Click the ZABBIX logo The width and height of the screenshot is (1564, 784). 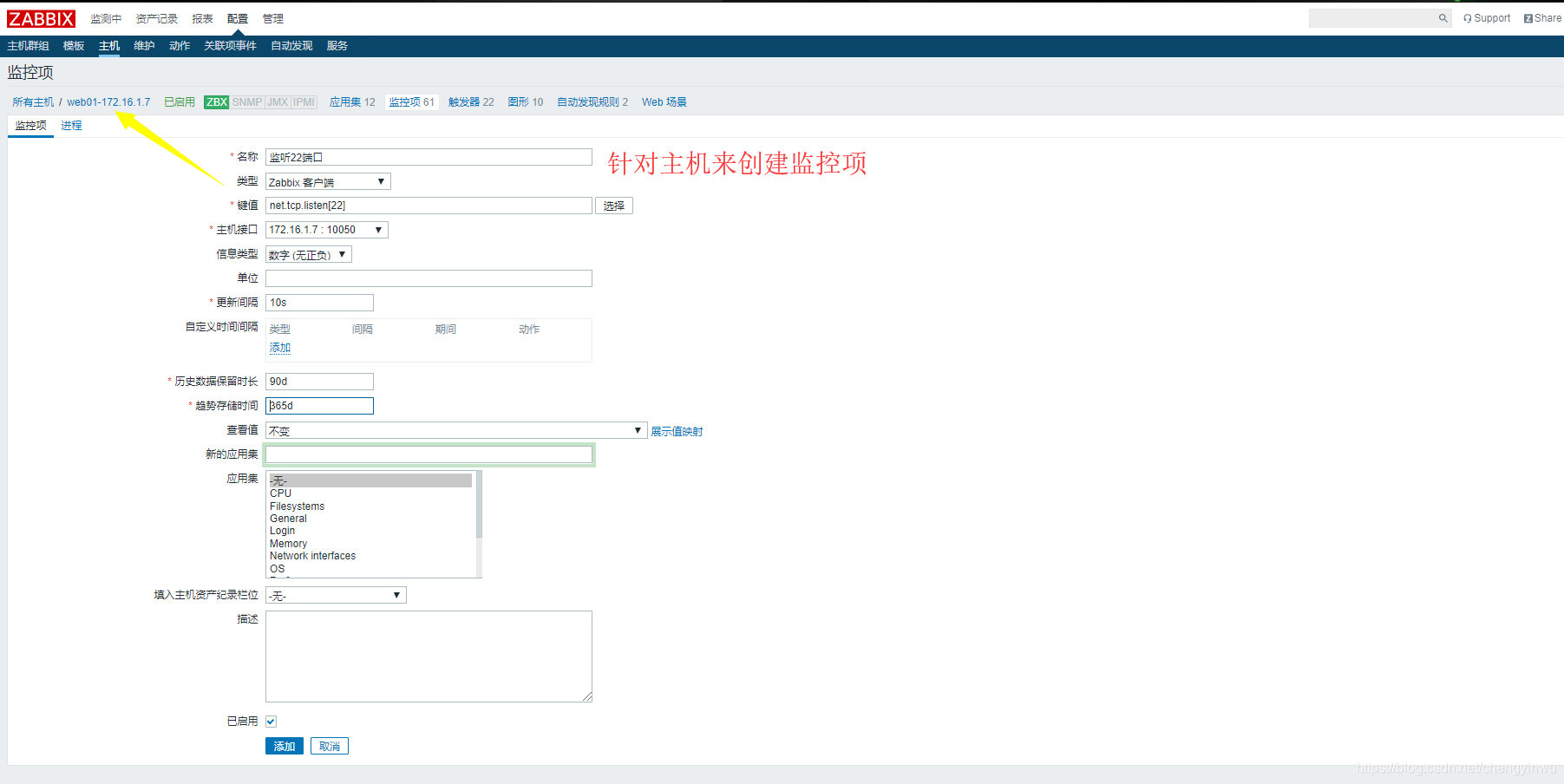click(41, 17)
